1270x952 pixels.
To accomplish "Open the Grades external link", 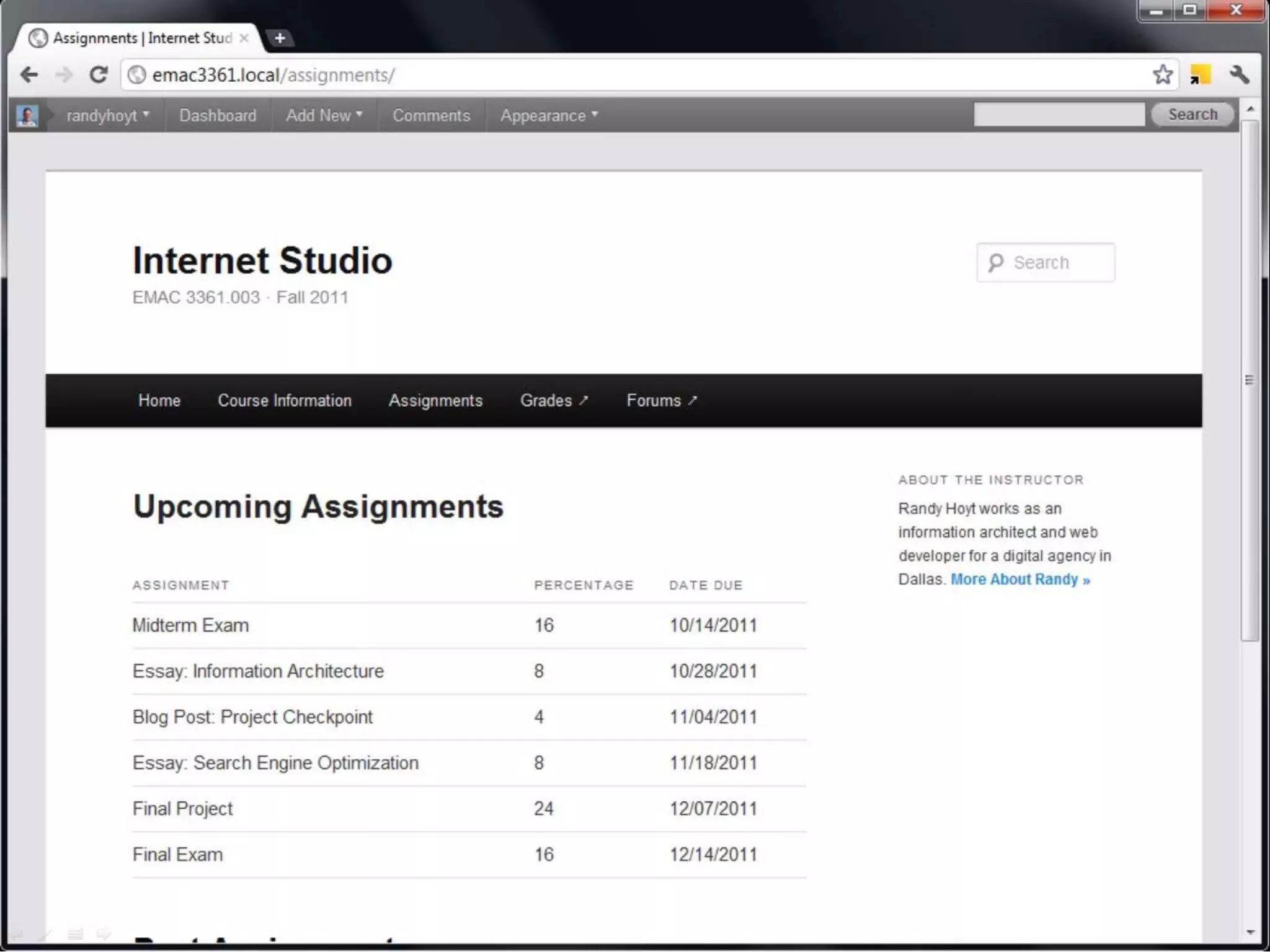I will coord(554,400).
